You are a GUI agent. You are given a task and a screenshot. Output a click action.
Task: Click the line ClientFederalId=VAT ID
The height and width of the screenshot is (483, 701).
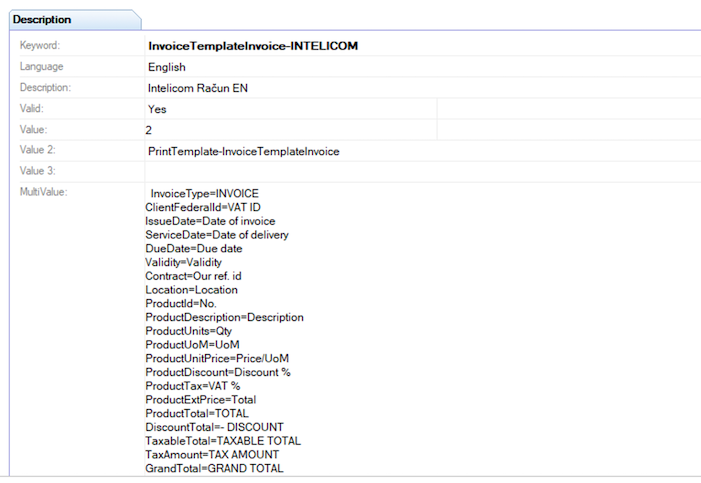(x=203, y=208)
